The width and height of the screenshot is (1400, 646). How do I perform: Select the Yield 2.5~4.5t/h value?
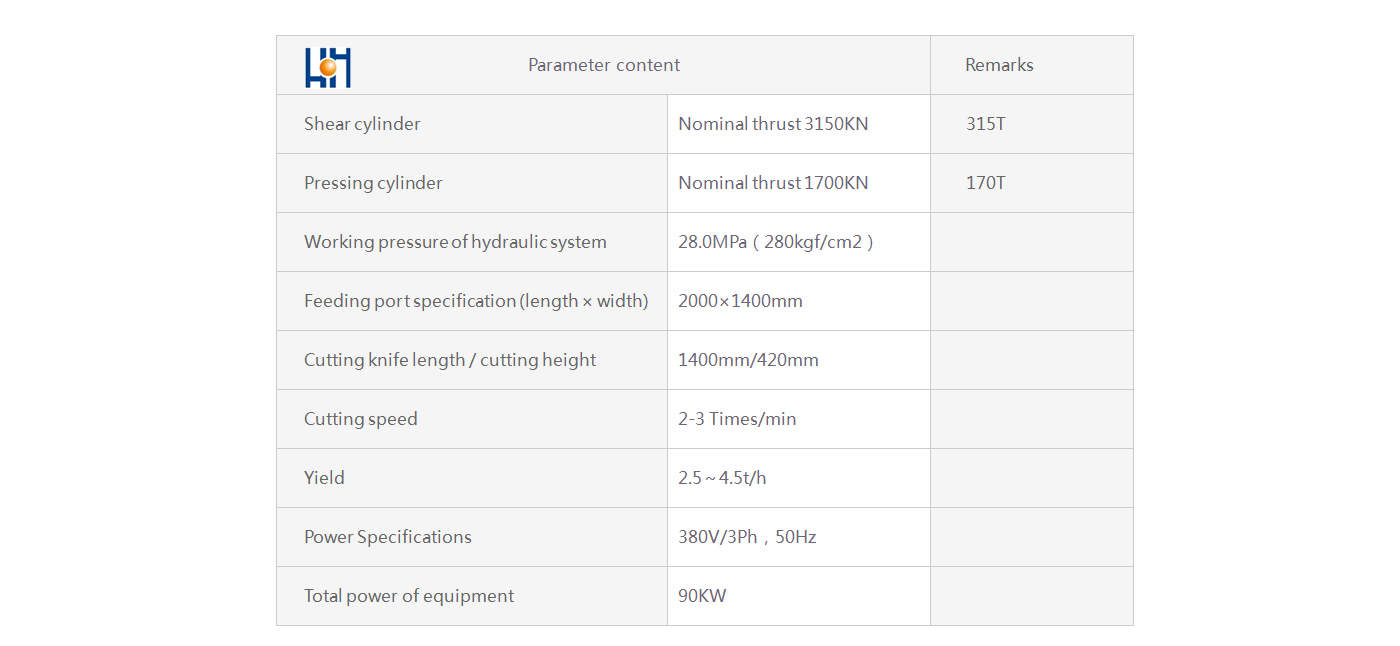722,478
